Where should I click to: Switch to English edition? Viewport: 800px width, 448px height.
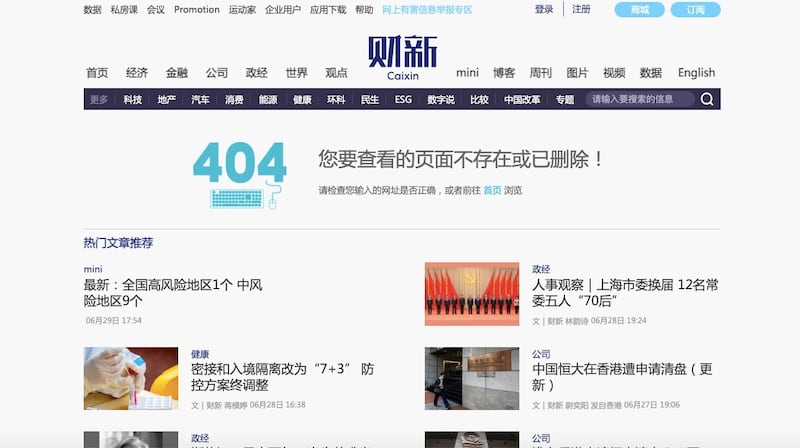click(x=696, y=73)
